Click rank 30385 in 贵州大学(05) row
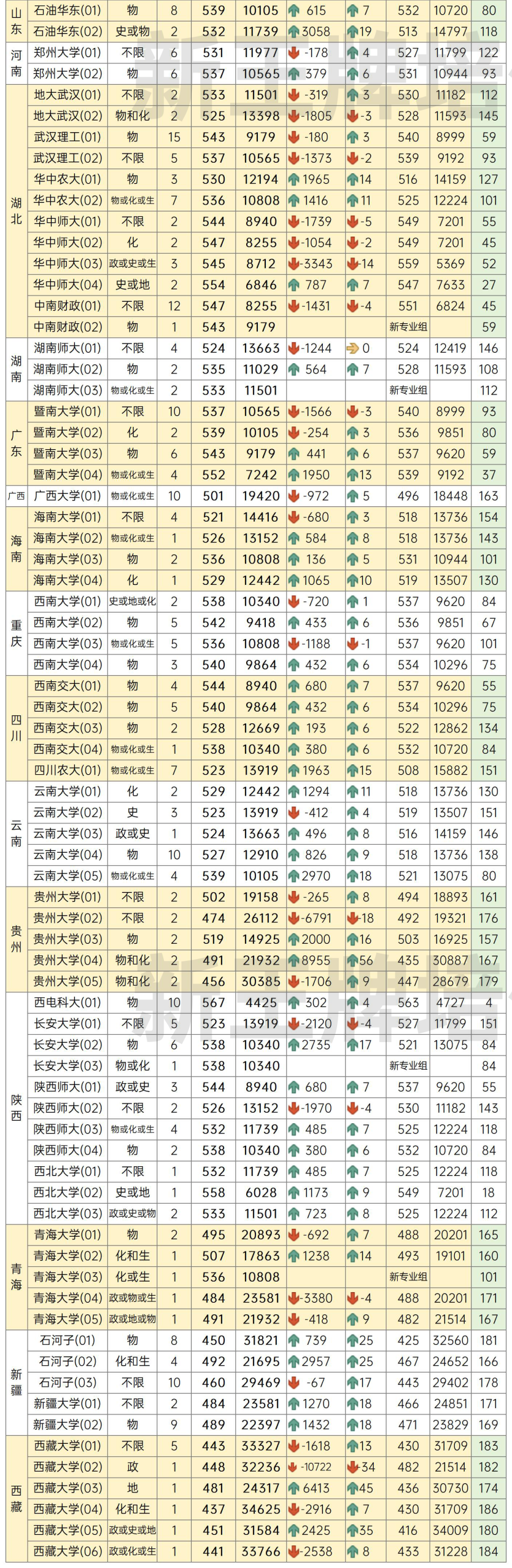512x1568 pixels. [x=261, y=981]
